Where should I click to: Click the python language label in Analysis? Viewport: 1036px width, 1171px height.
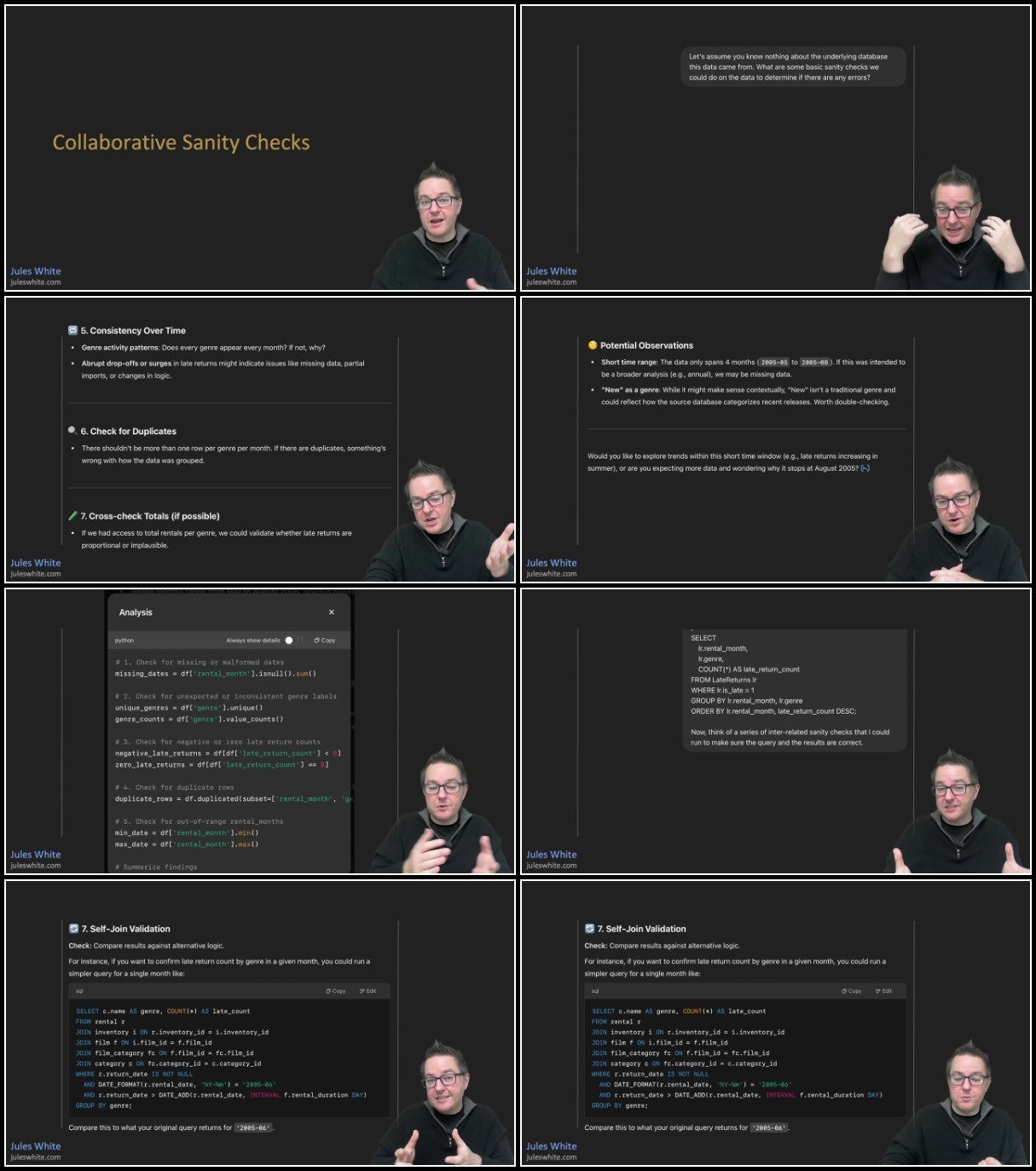124,641
